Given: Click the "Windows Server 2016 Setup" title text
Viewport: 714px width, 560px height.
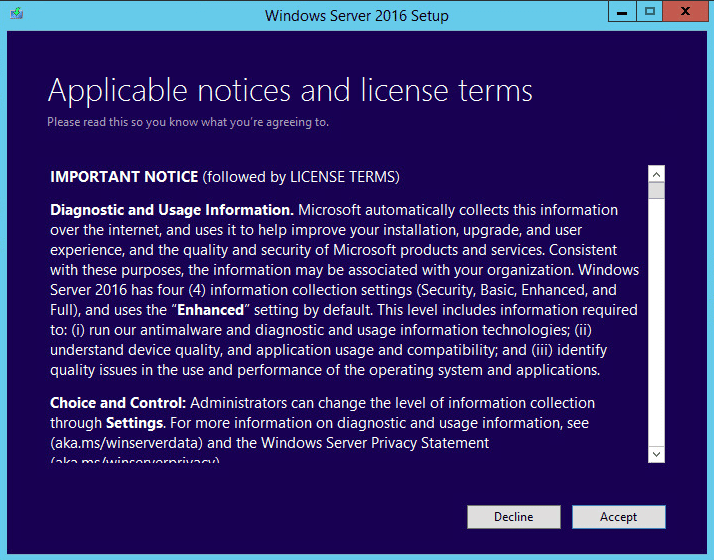Looking at the screenshot, I should (357, 16).
